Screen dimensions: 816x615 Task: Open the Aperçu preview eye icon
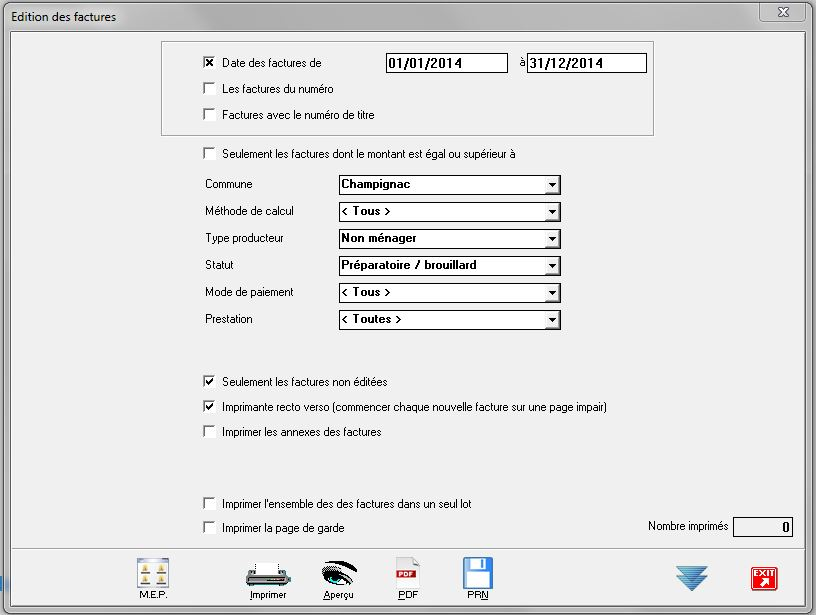coord(339,574)
